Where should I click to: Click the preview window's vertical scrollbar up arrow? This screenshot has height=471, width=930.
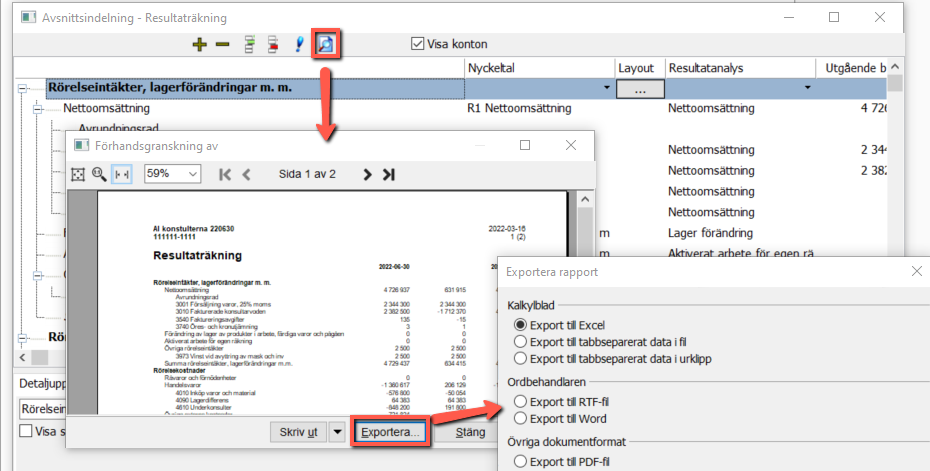point(585,199)
